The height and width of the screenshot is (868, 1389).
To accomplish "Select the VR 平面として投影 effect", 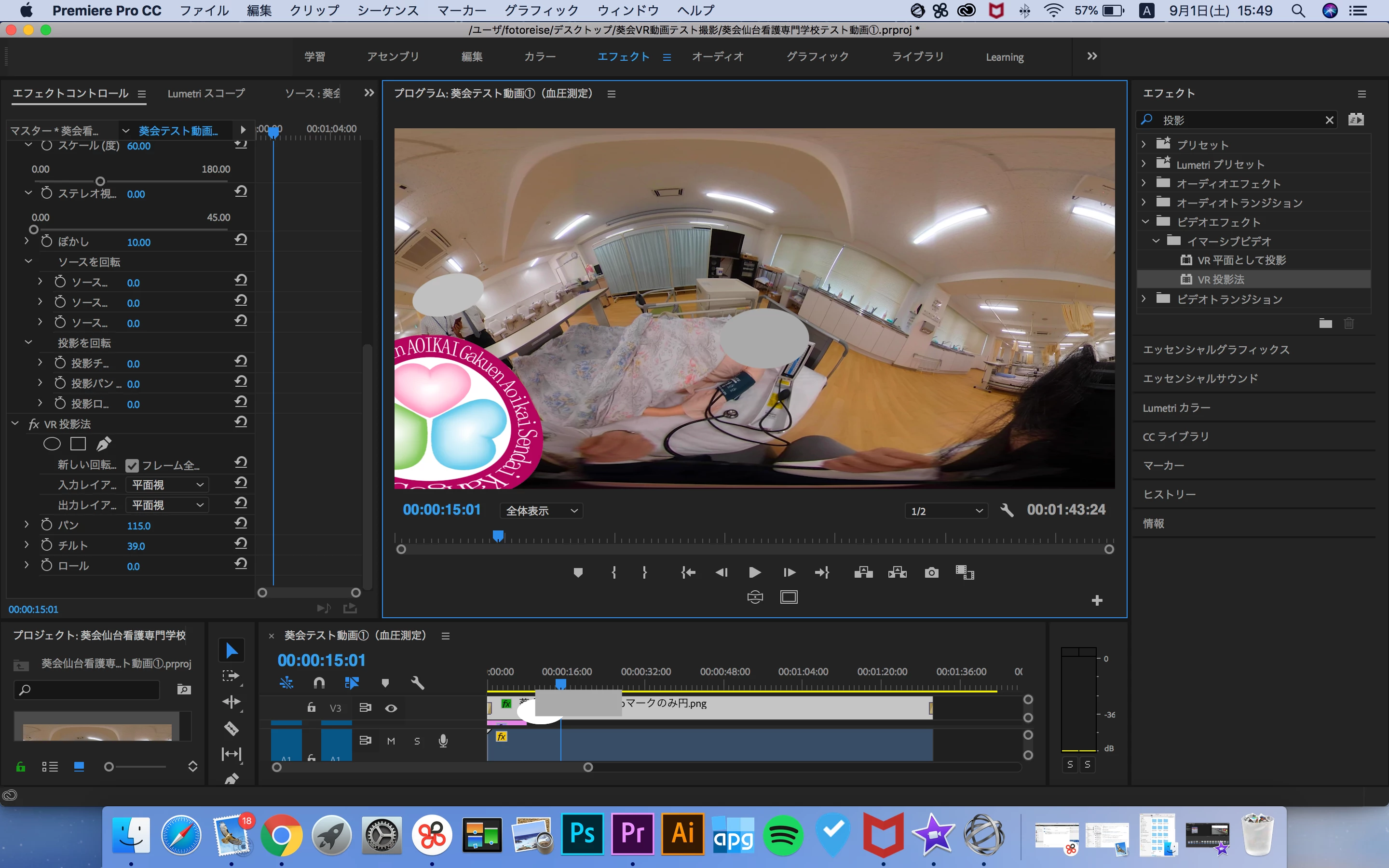I will [x=1241, y=260].
